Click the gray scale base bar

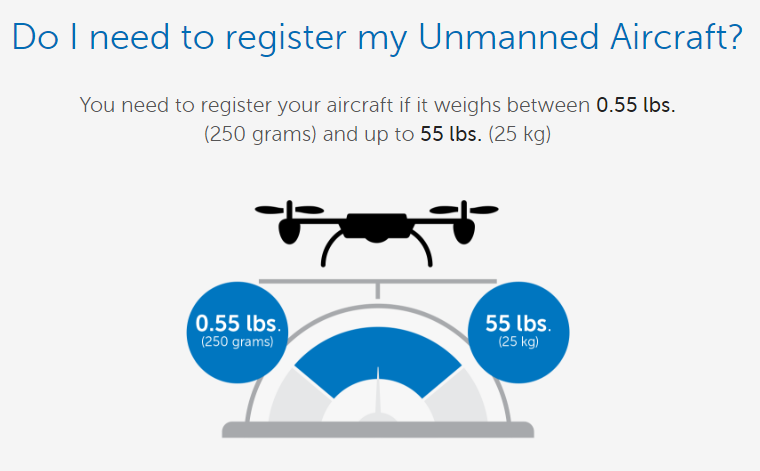point(378,430)
